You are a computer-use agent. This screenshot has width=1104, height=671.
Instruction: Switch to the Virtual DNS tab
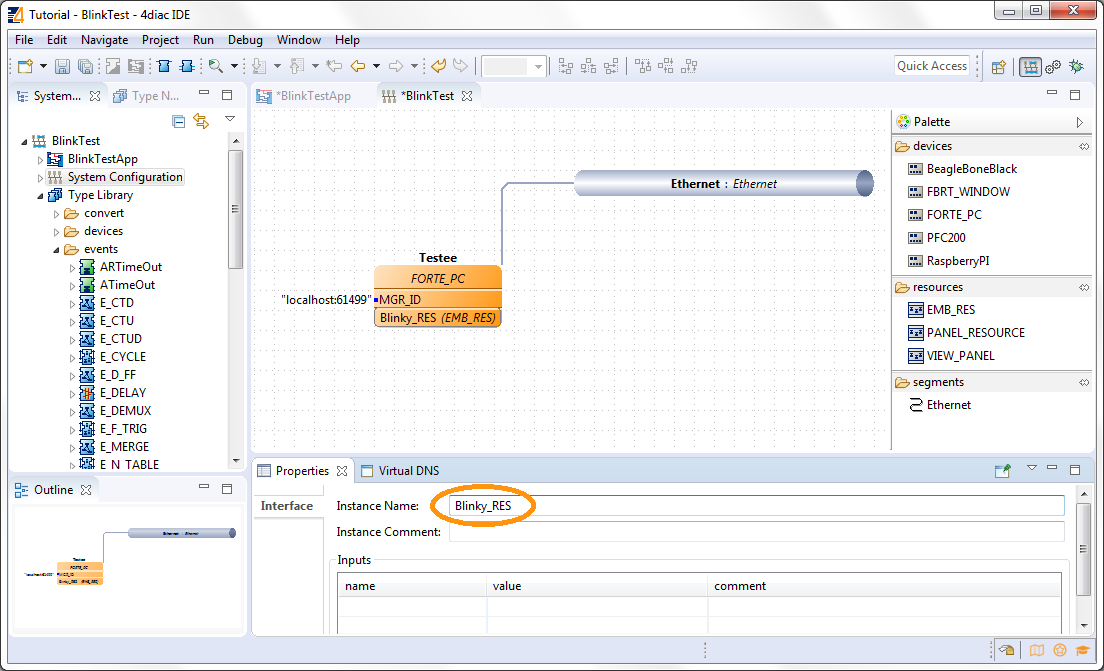pos(407,471)
